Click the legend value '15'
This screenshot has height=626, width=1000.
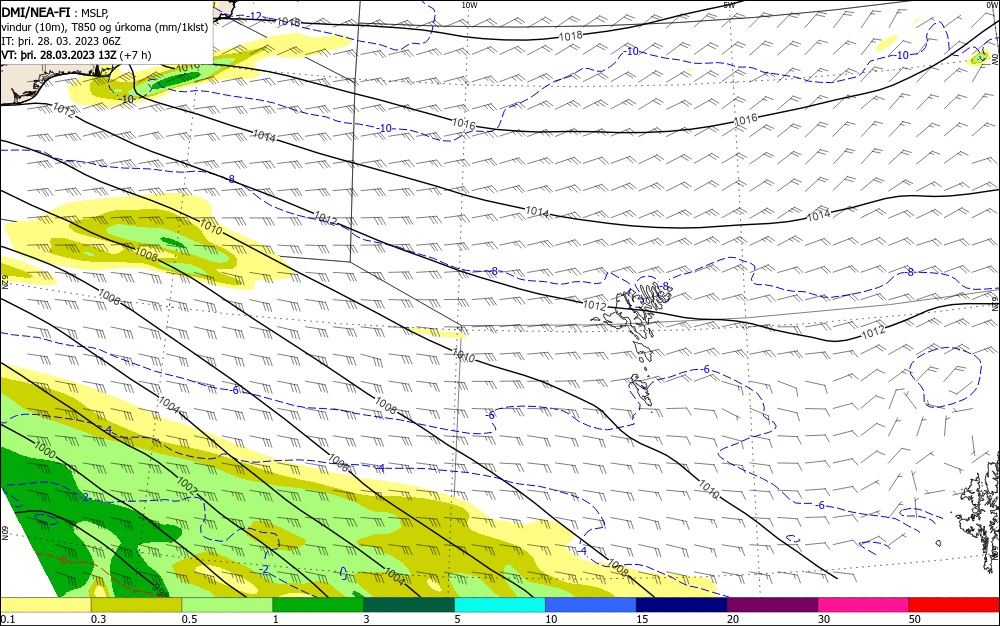(642, 619)
